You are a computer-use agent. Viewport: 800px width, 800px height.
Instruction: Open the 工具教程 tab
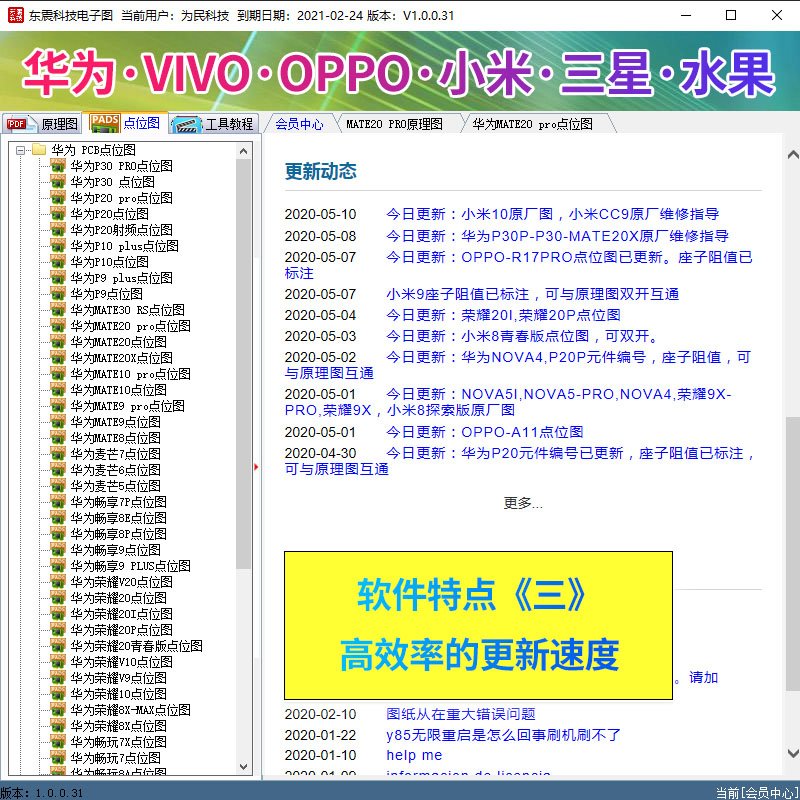[x=213, y=123]
